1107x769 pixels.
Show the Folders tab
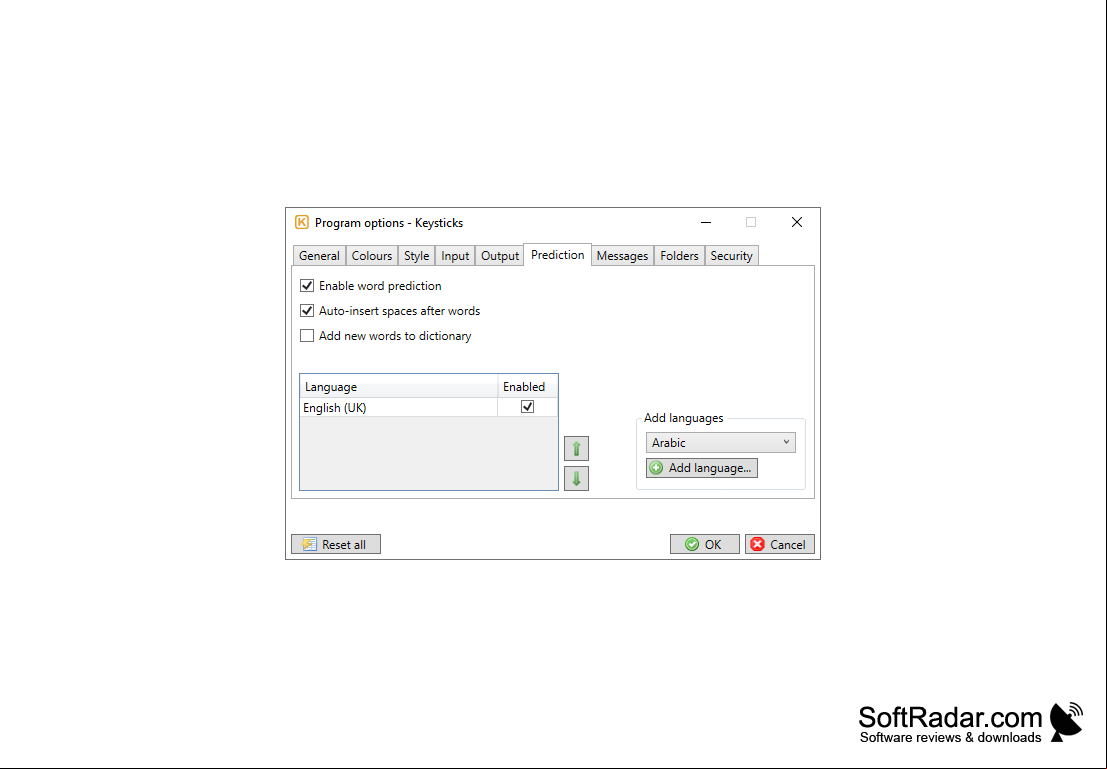coord(679,256)
